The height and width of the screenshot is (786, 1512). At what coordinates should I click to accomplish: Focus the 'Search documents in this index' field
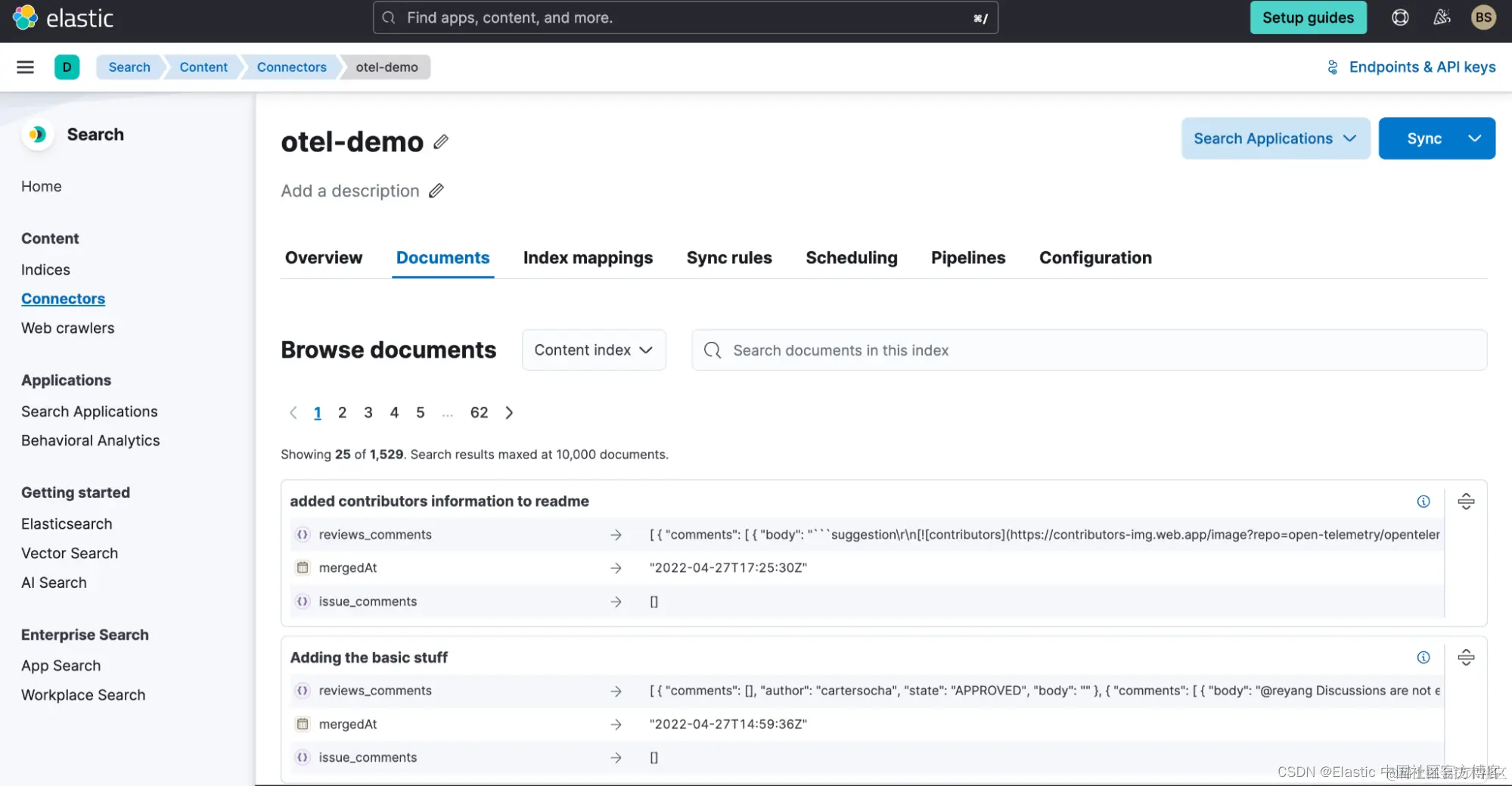(1089, 350)
